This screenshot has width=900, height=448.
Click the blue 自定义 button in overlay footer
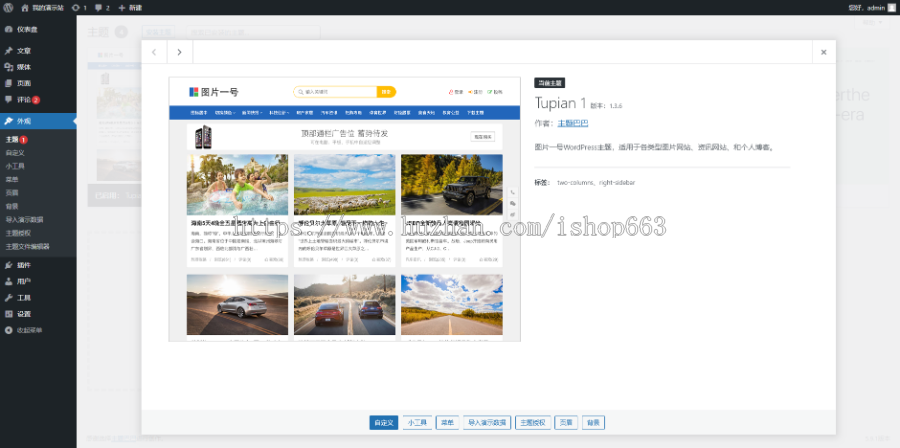point(383,423)
